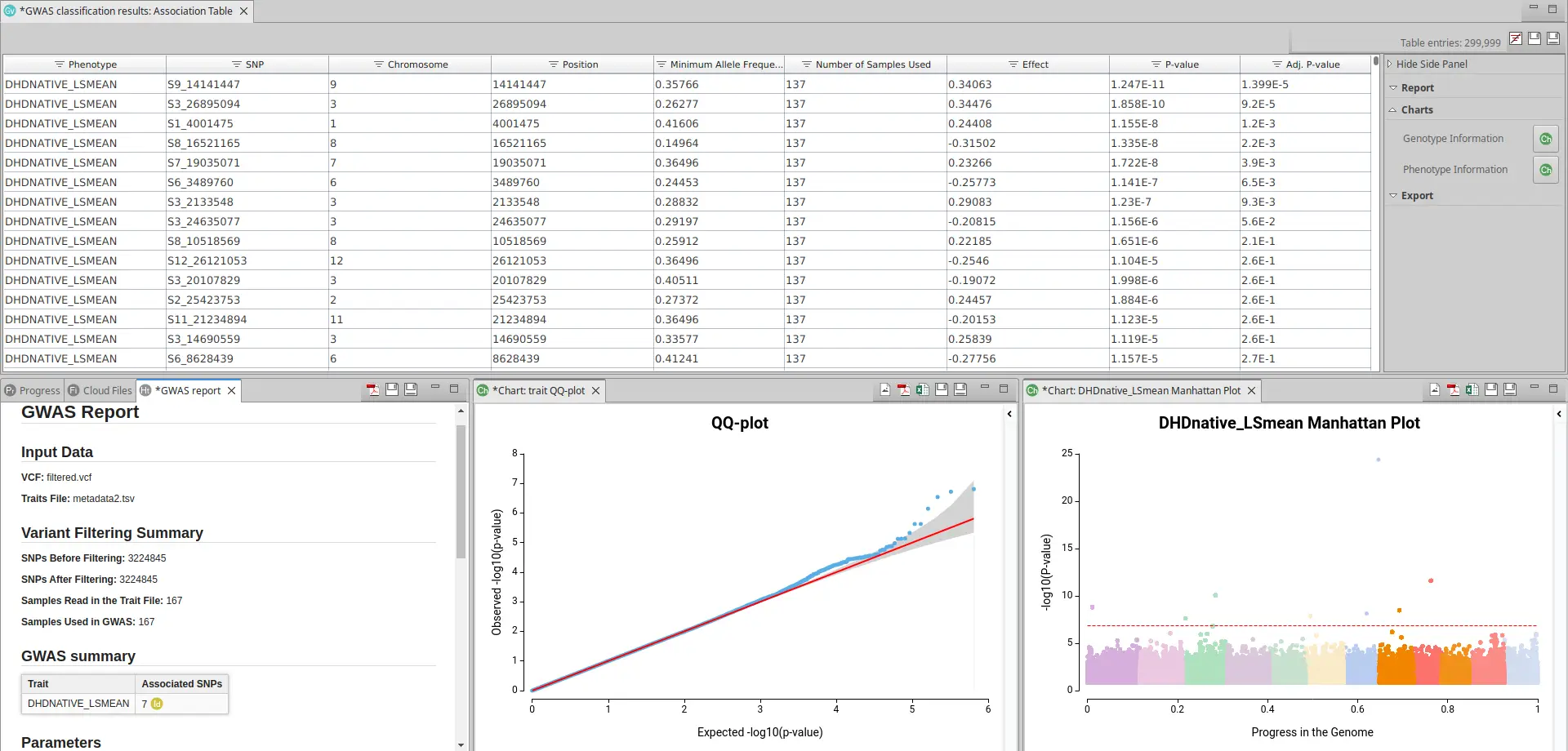The width and height of the screenshot is (1568, 751).
Task: Minimize the GWAS report panel
Action: 435,389
